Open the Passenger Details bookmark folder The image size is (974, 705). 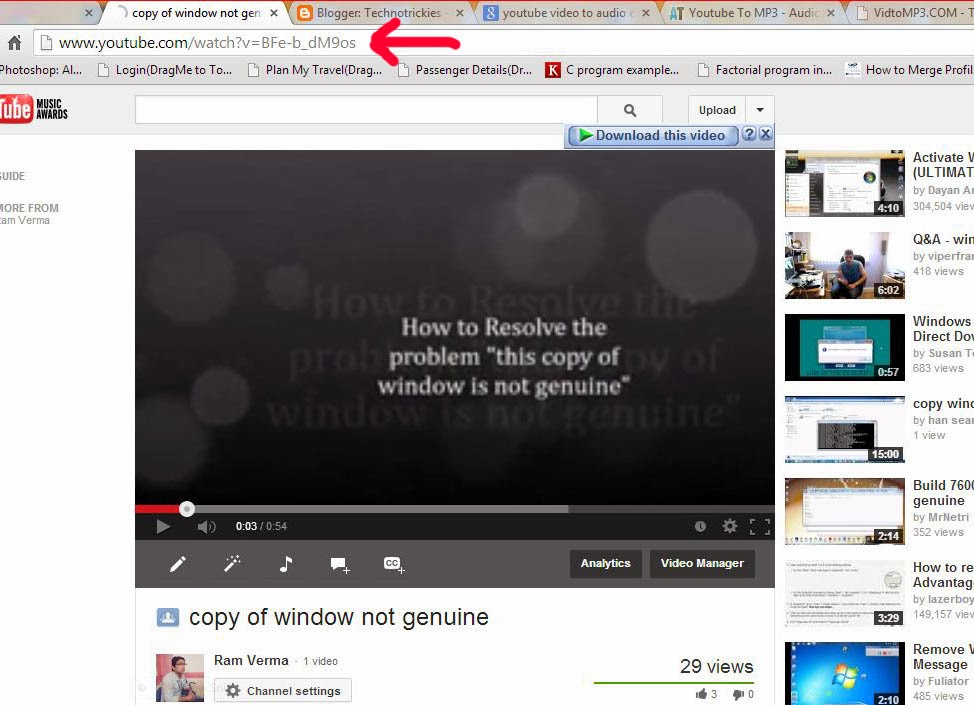pos(466,70)
